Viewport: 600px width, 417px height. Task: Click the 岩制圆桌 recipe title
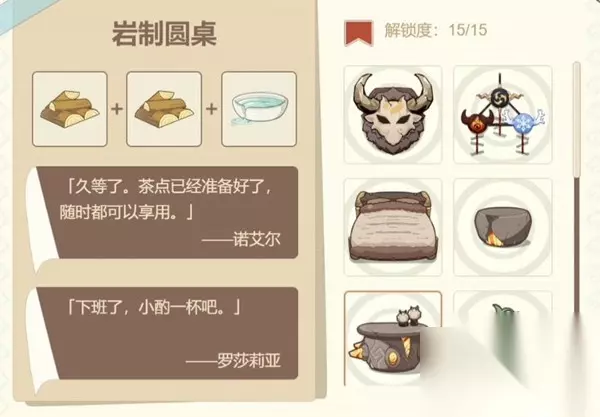point(165,34)
